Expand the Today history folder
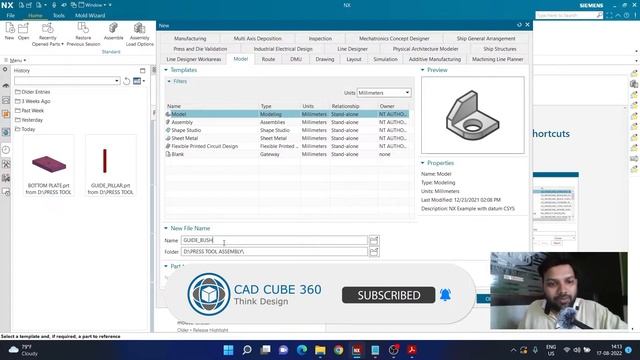 coord(25,129)
